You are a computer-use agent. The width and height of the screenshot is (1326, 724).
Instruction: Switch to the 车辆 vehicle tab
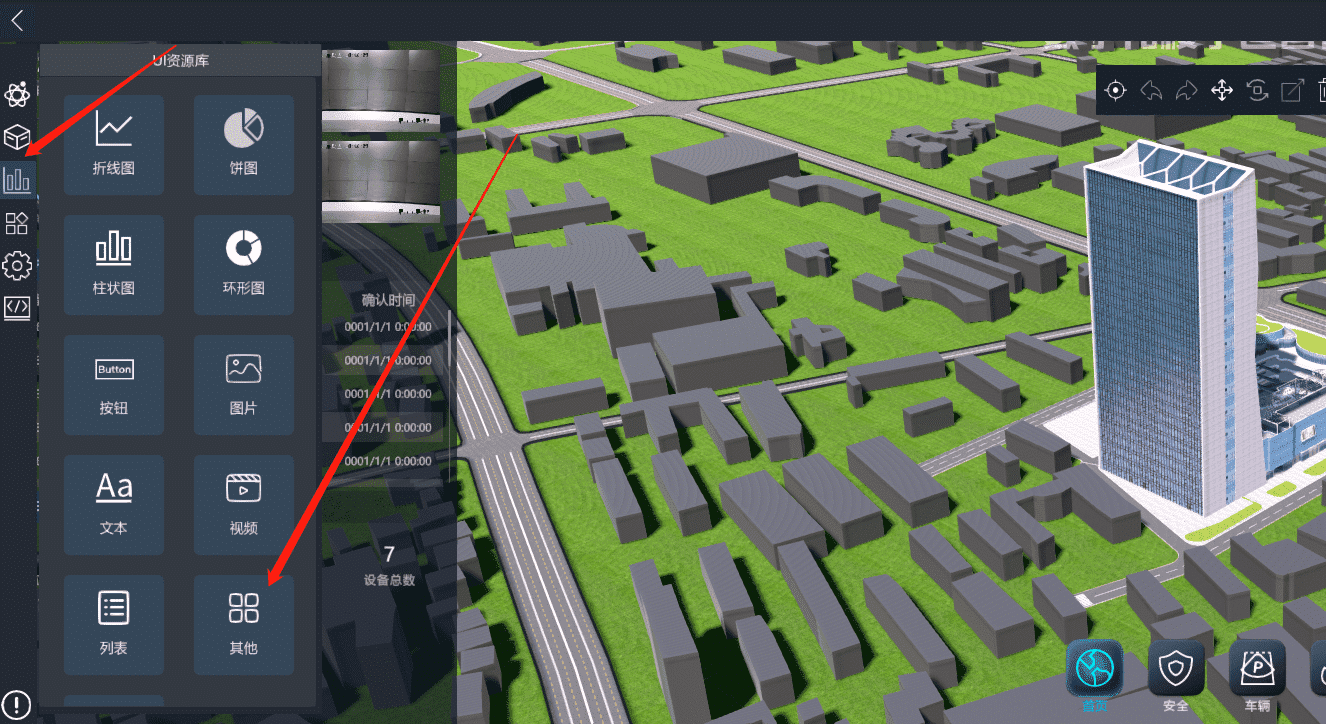1258,676
